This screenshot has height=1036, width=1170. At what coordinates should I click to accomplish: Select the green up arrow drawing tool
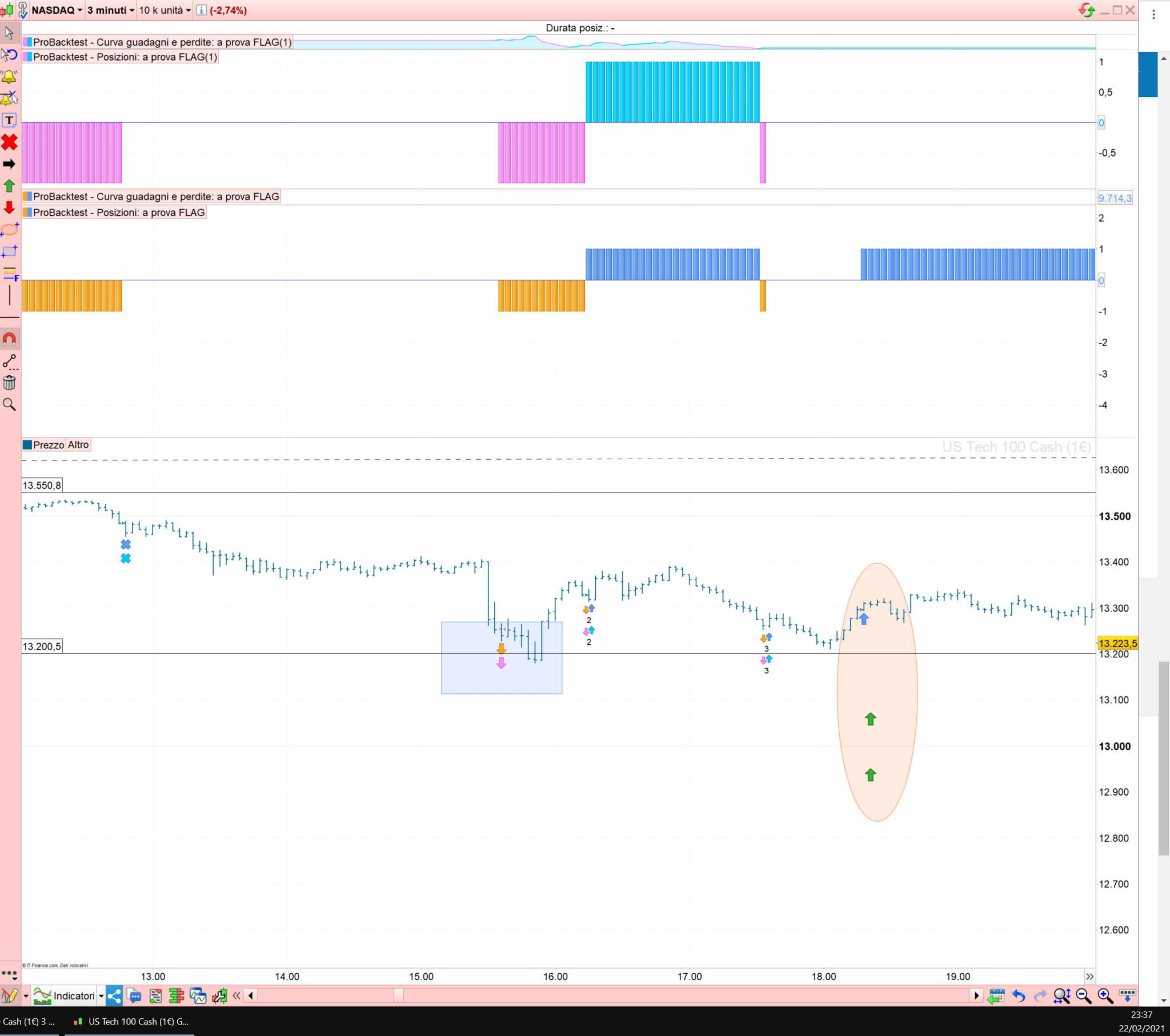[9, 186]
